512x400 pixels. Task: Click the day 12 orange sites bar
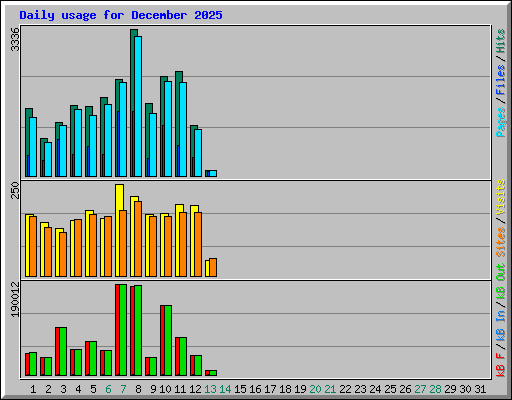tap(198, 244)
